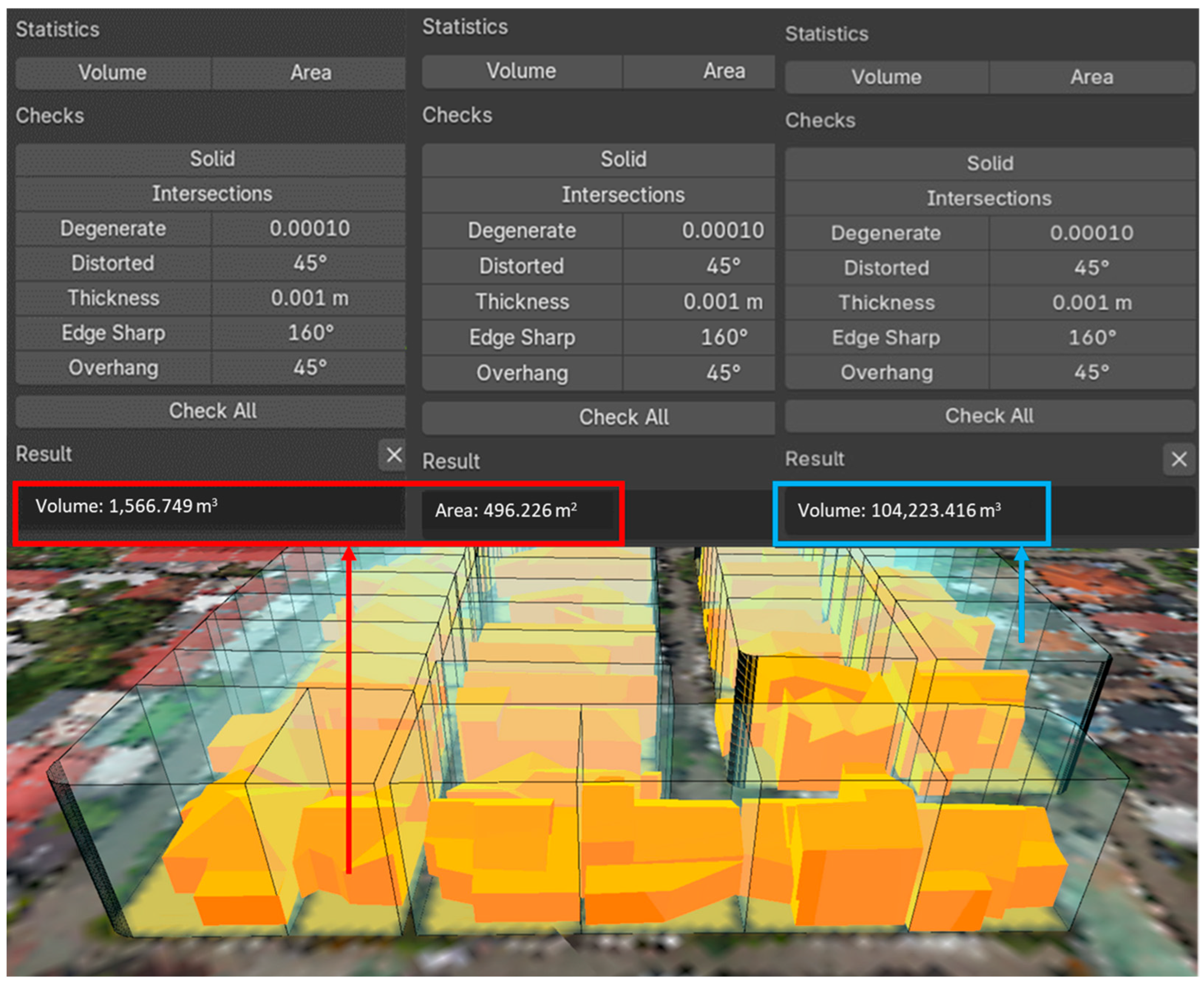This screenshot has height=985, width=1204.
Task: Clear result with X in right panel
Action: 1178,458
